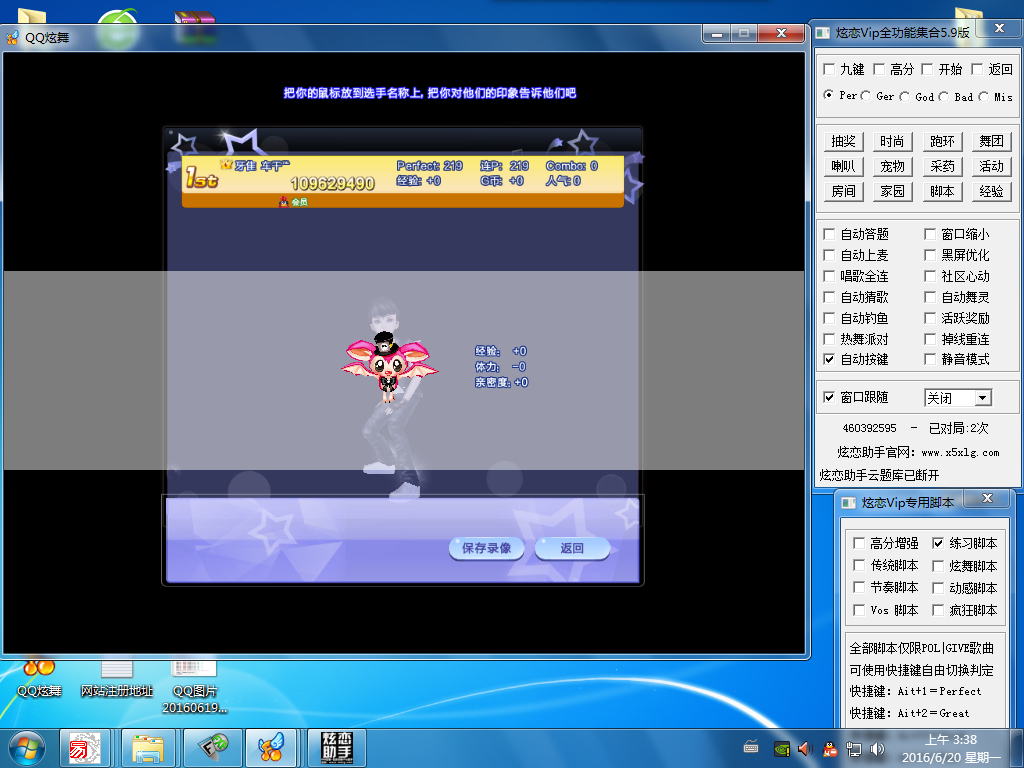Select the Mis radio button
Viewport: 1024px width, 768px height.
tap(984, 96)
